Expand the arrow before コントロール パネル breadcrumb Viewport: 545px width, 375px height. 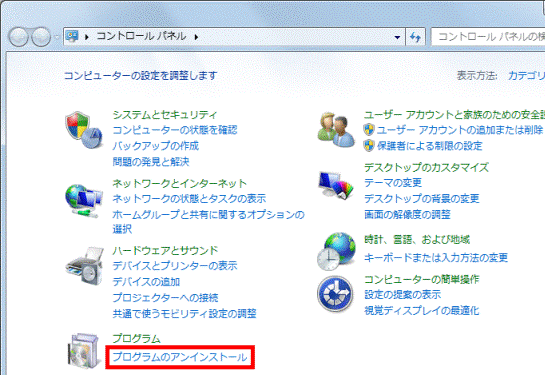[x=87, y=37]
